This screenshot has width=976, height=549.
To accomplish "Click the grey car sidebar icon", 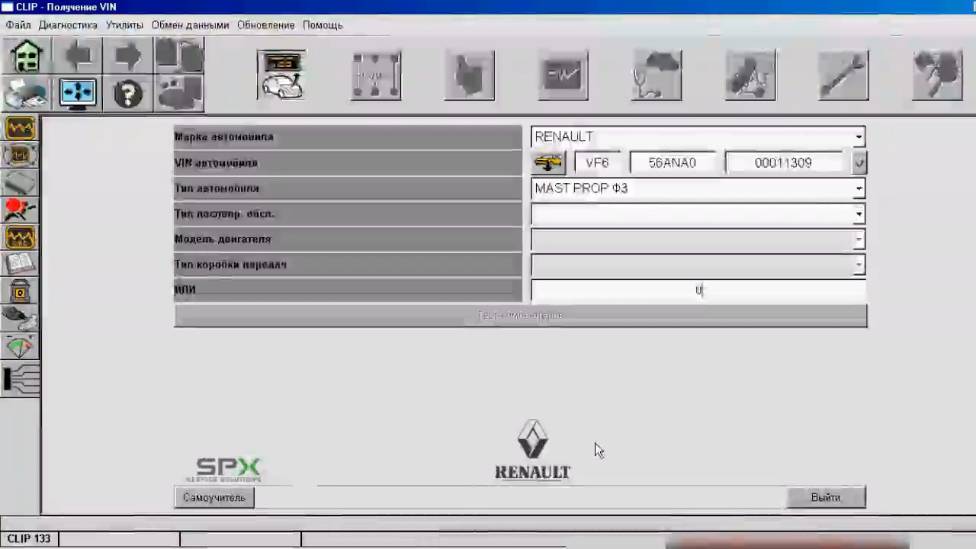I will tap(20, 319).
